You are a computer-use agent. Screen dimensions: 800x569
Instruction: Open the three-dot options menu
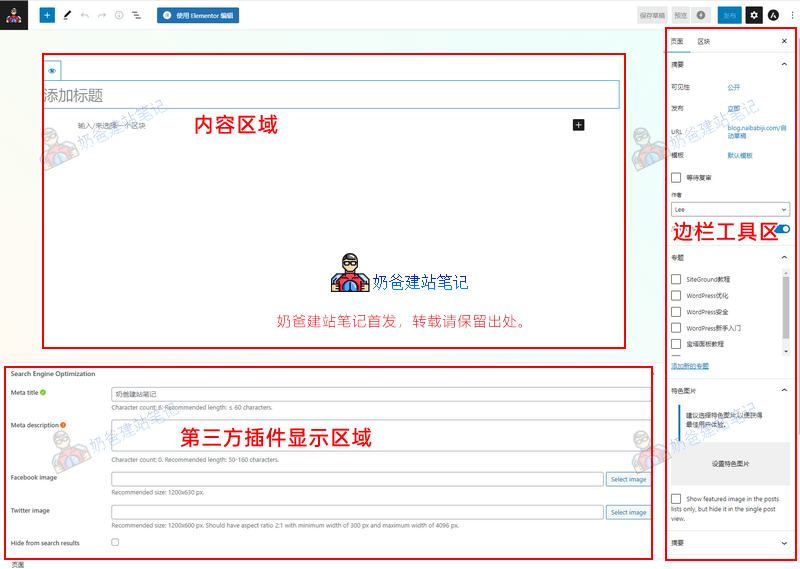tap(792, 15)
